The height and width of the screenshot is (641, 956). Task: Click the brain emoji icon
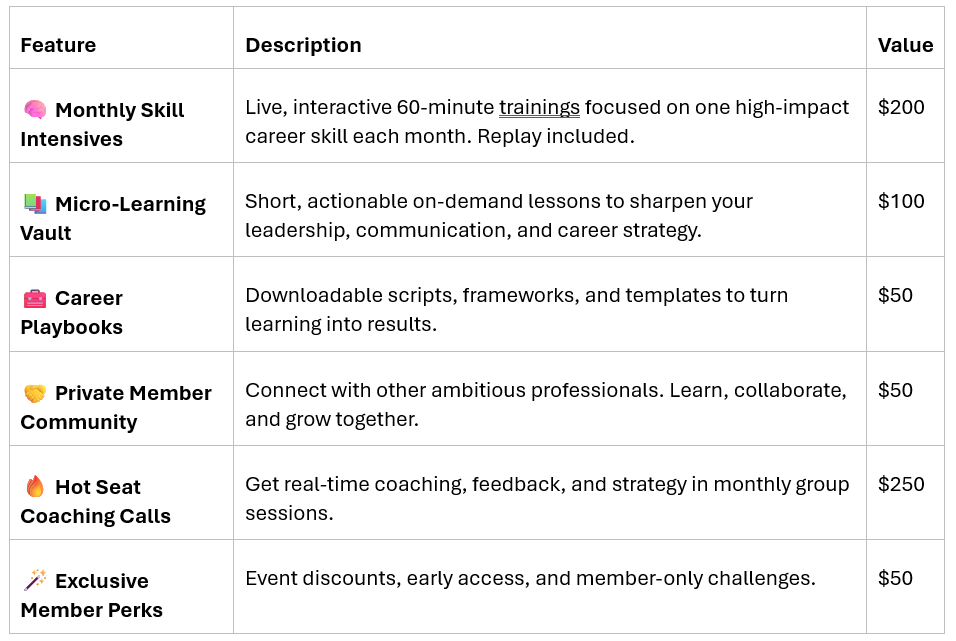tap(35, 110)
